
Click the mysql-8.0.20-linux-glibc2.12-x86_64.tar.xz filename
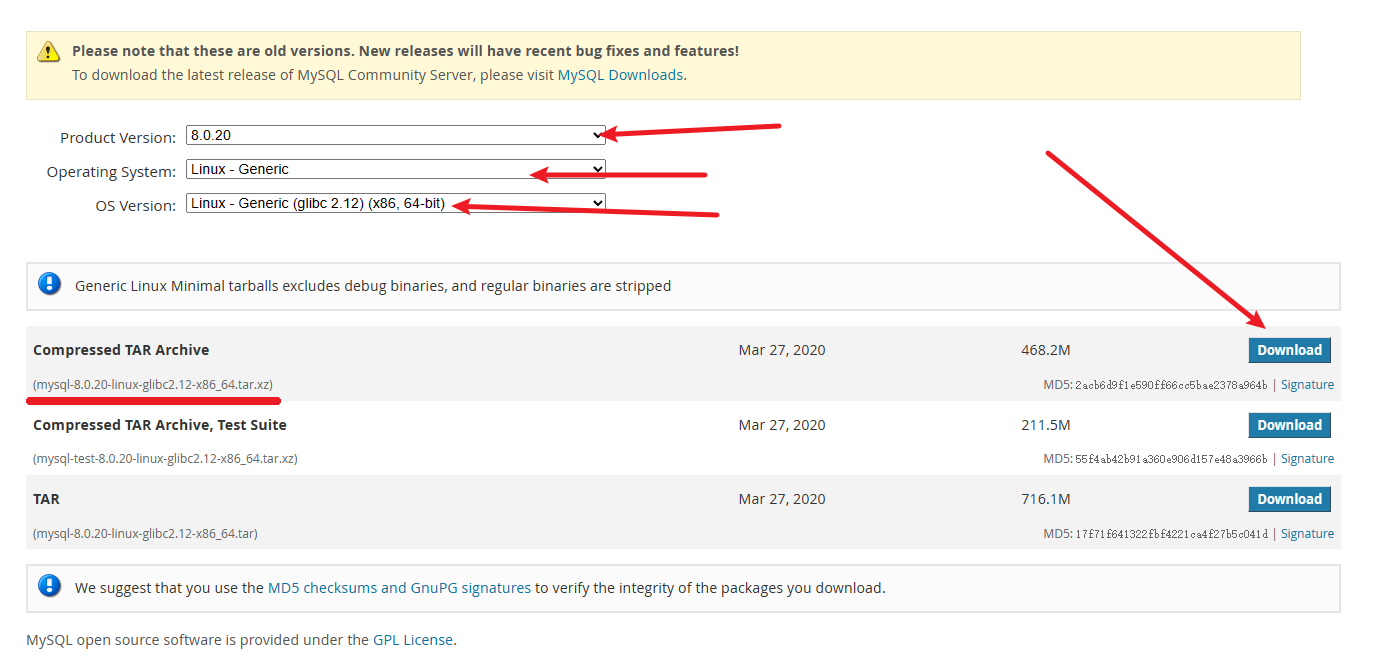coord(153,385)
